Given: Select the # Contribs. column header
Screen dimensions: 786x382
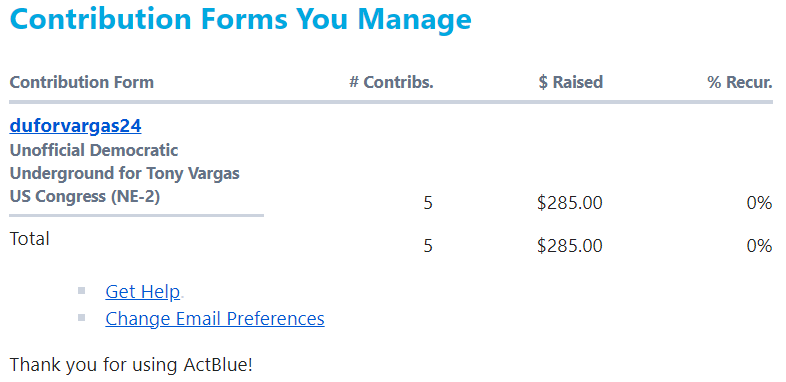Looking at the screenshot, I should pos(391,82).
